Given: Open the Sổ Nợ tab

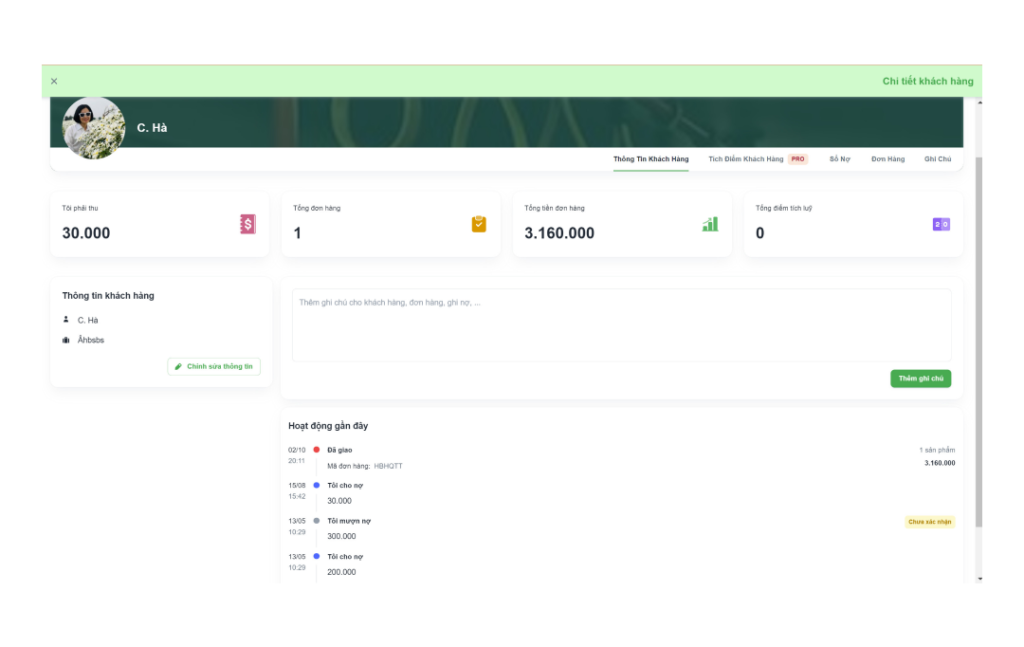Looking at the screenshot, I should [x=839, y=159].
